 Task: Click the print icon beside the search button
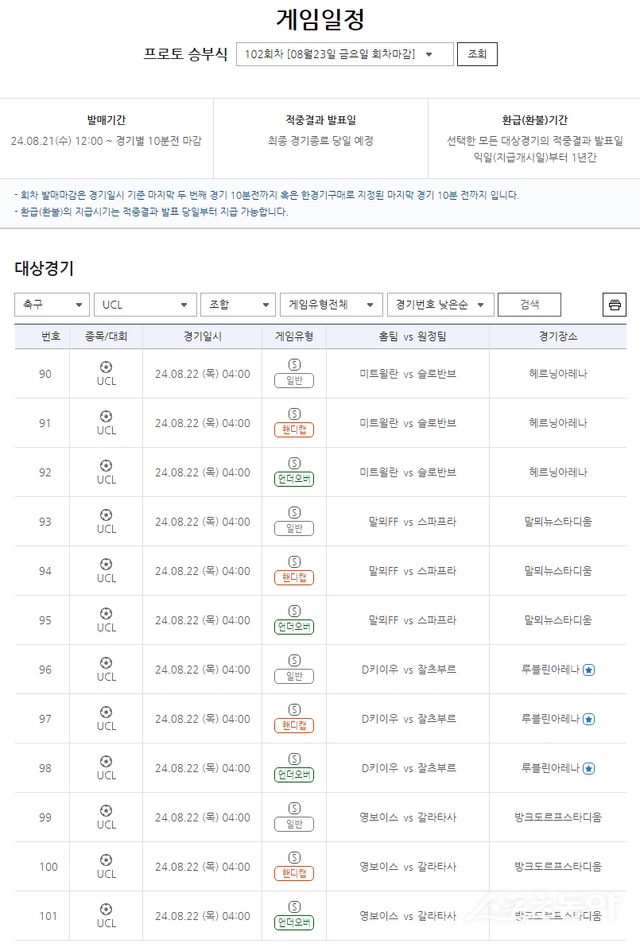615,305
